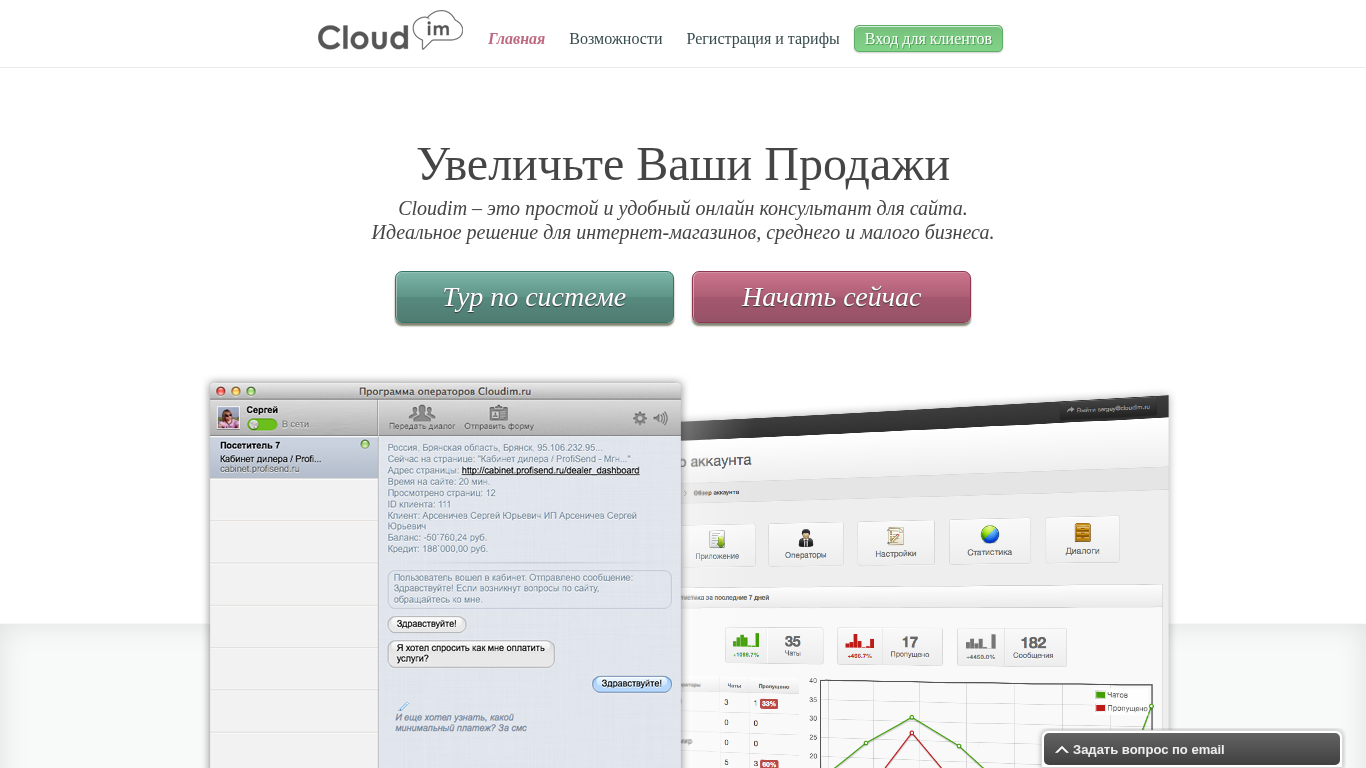Click the 182 Сообщения statistic card
Viewport: 1366px width, 768px height.
1012,647
